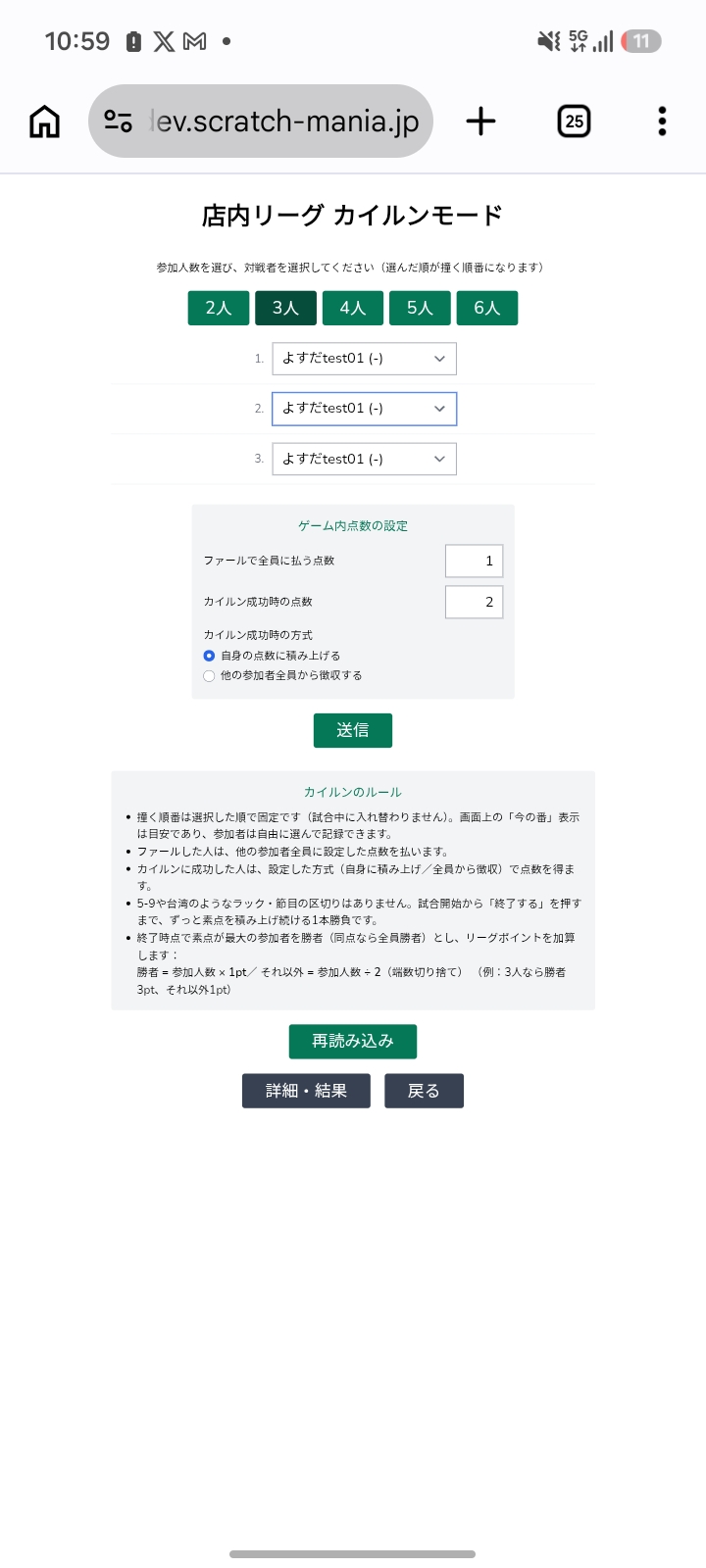Open a new tab with plus icon
The height and width of the screenshot is (1568, 706).
(x=480, y=122)
